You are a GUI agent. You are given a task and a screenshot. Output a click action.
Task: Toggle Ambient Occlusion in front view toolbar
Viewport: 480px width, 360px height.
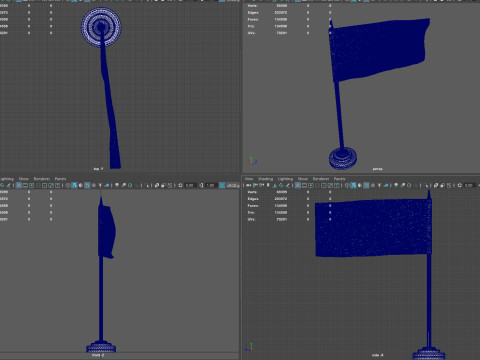pyautogui.click(x=117, y=185)
